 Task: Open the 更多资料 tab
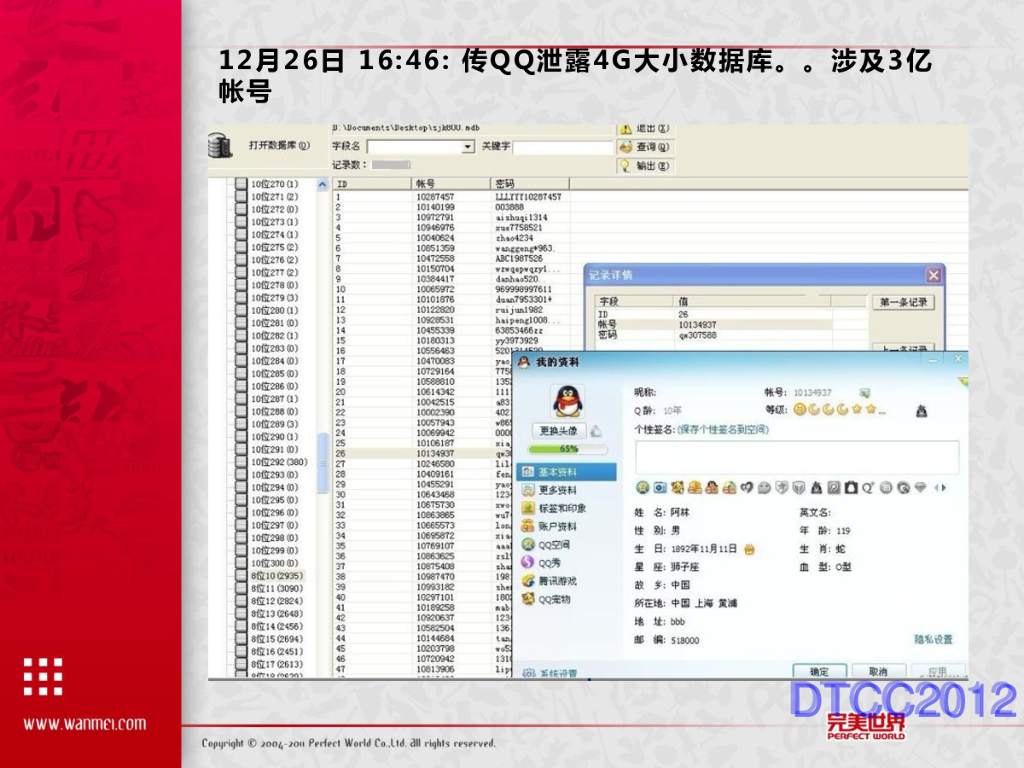coord(557,490)
